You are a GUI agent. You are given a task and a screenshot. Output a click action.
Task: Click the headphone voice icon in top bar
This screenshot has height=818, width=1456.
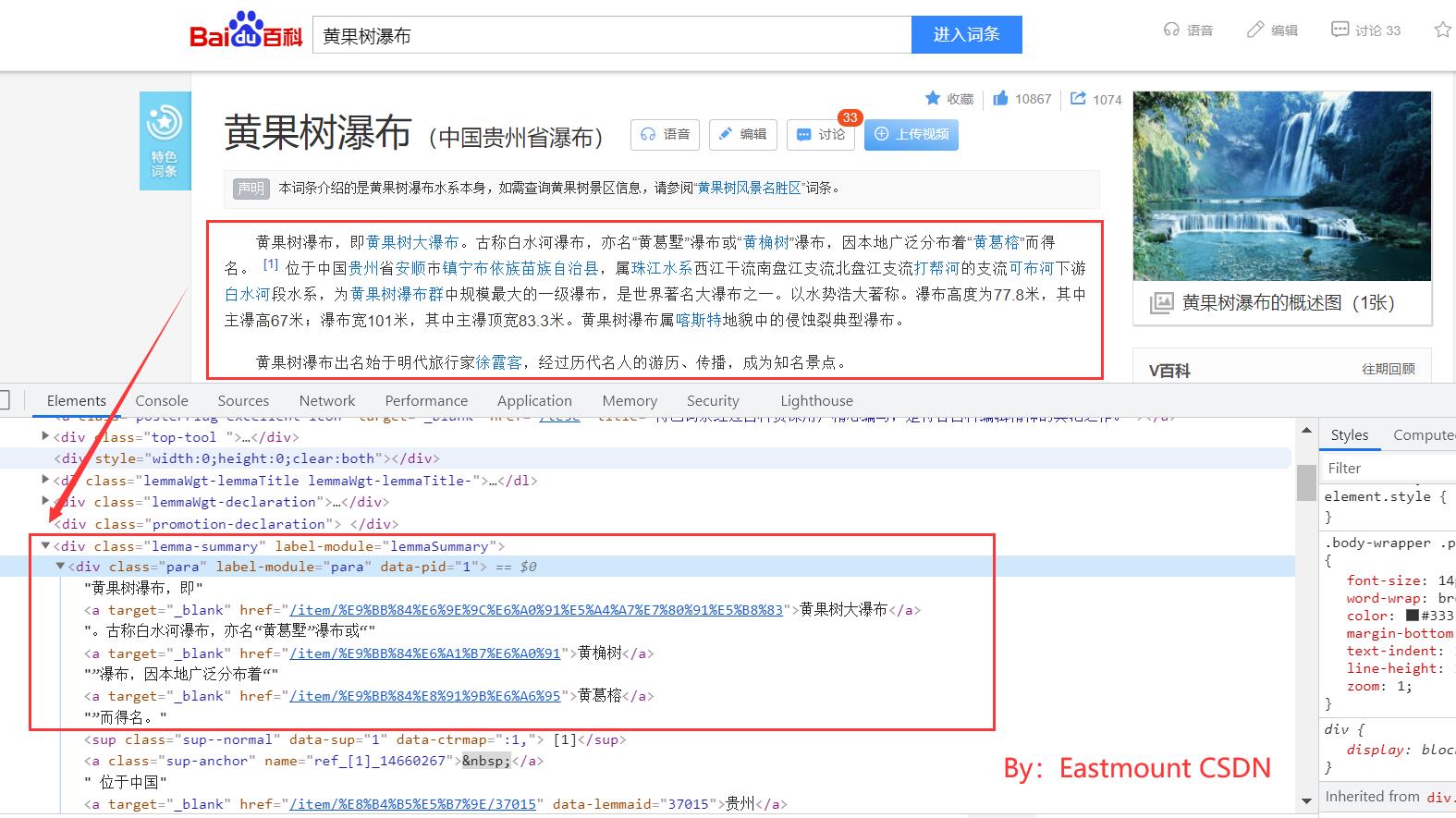coord(1171,30)
